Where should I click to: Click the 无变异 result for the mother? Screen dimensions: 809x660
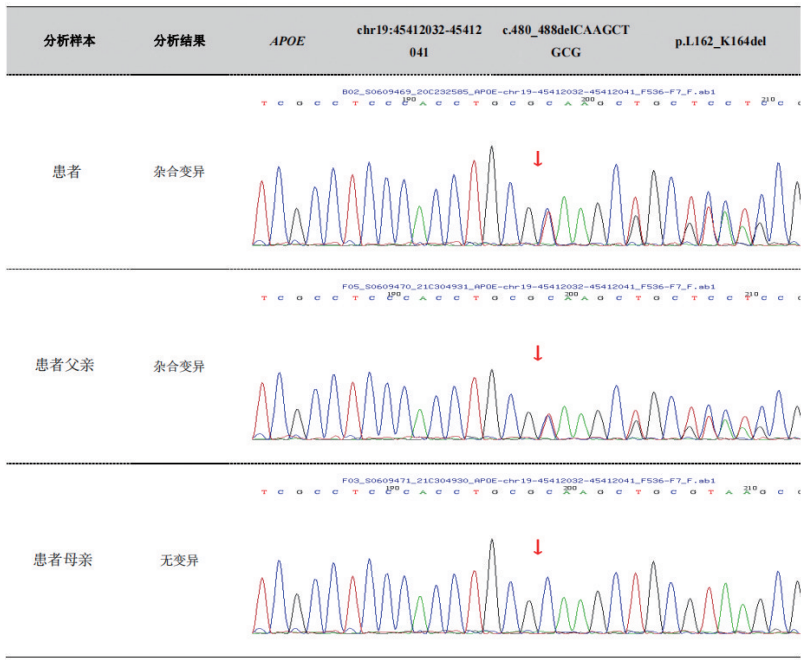click(x=180, y=560)
